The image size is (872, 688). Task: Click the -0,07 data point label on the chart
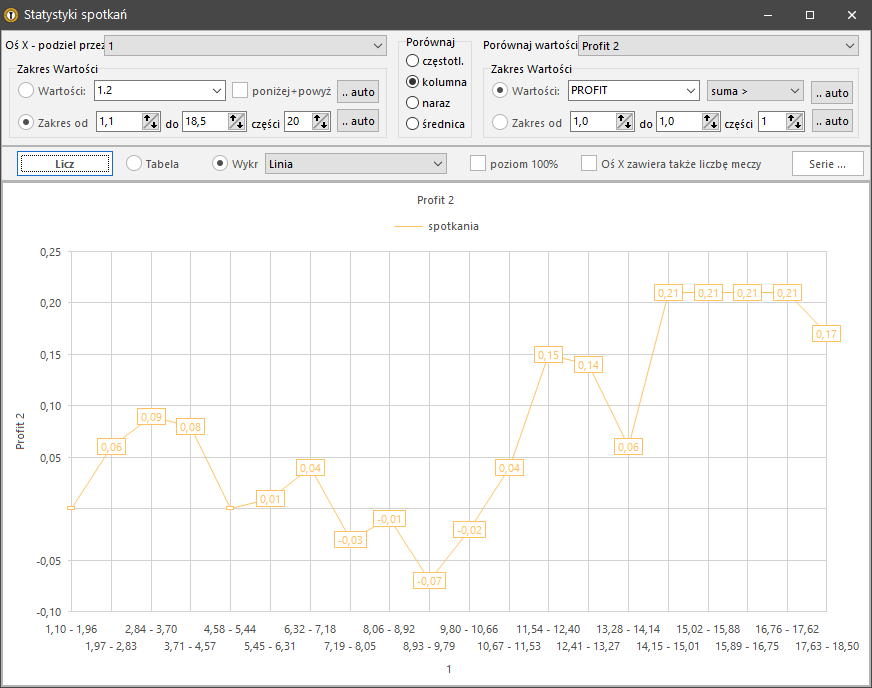click(x=429, y=580)
